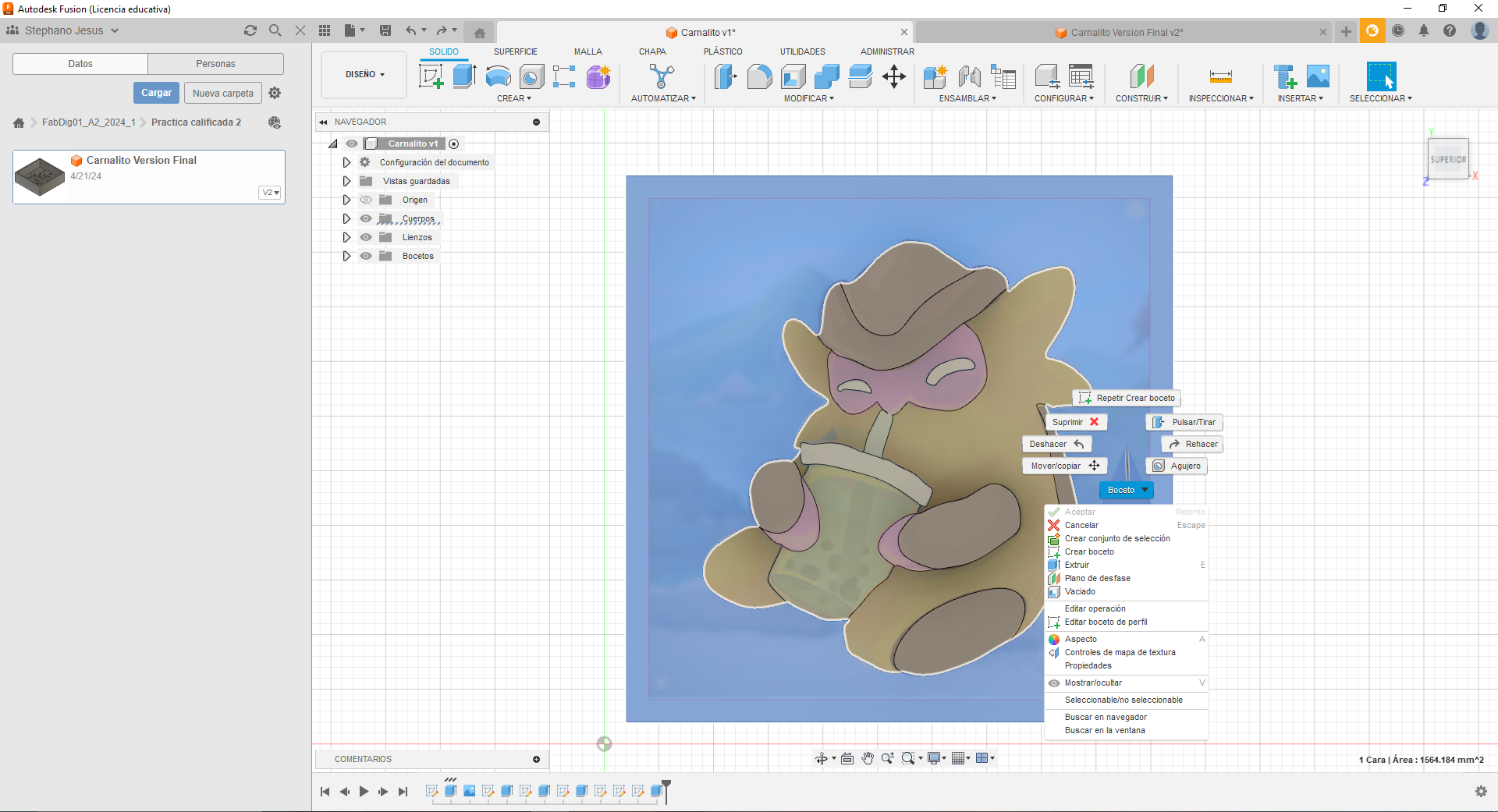1498x812 pixels.
Task: Select the Measure inspect icon
Action: (x=1220, y=76)
